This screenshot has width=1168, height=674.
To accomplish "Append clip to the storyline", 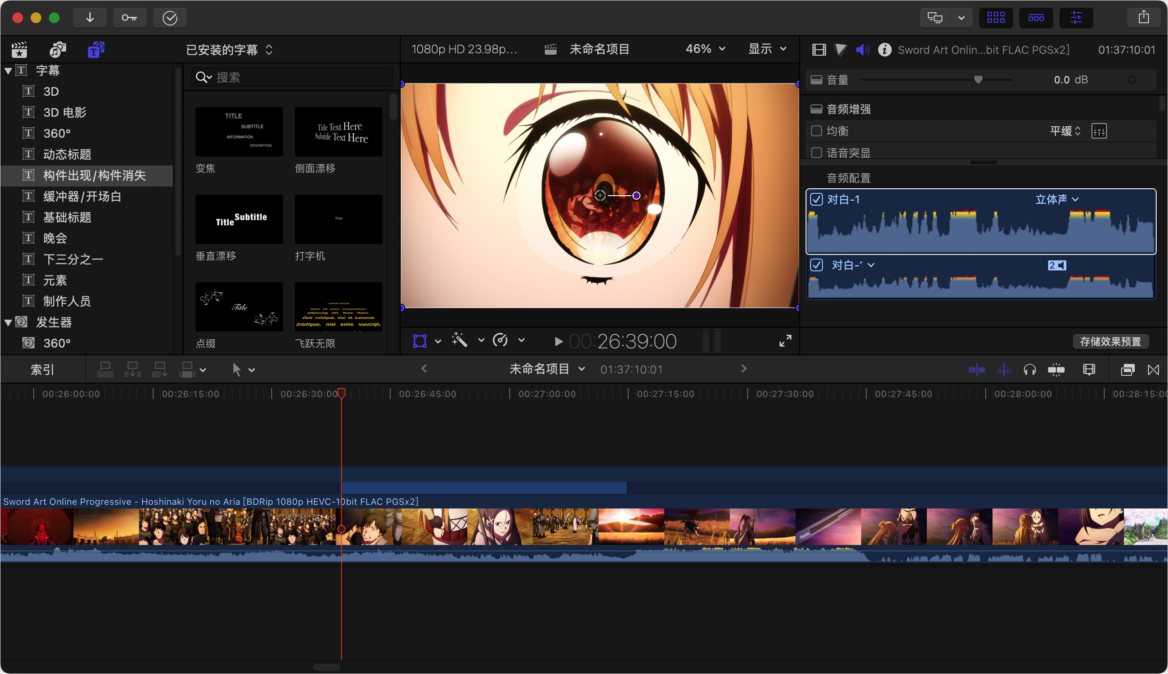I will 159,369.
